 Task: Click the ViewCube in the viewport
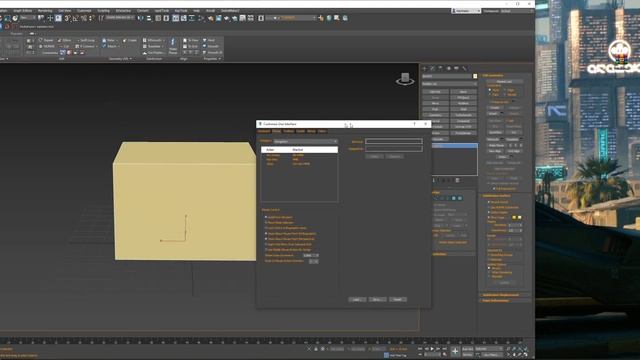click(405, 79)
